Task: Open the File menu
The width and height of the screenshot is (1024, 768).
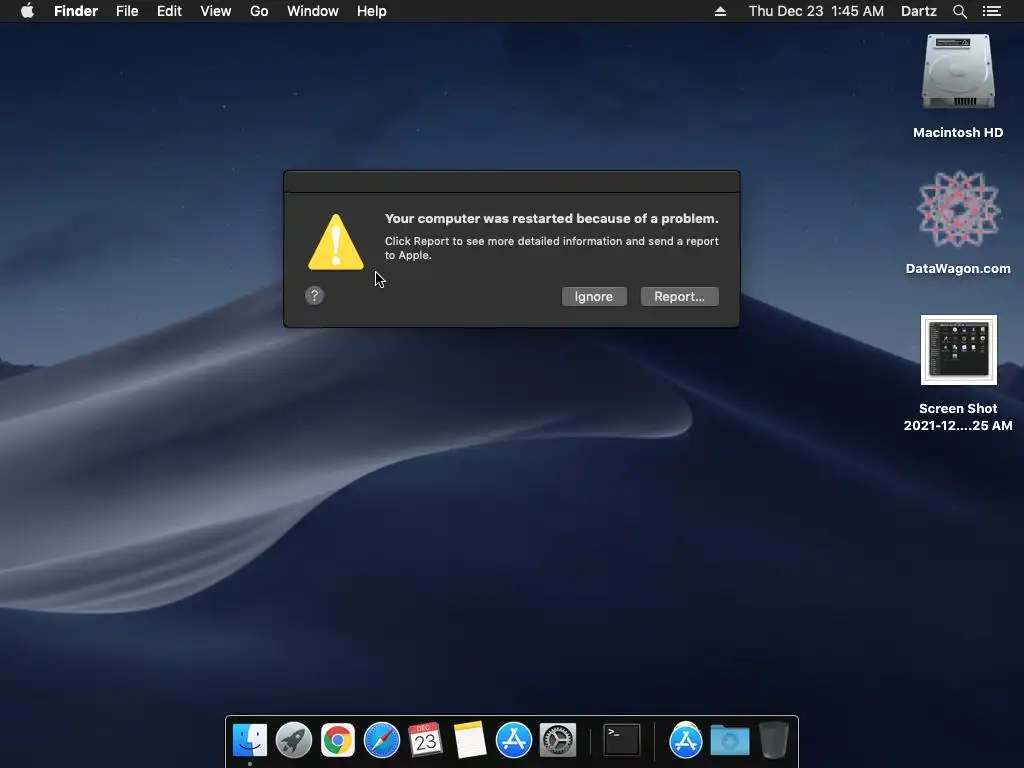Action: click(127, 11)
